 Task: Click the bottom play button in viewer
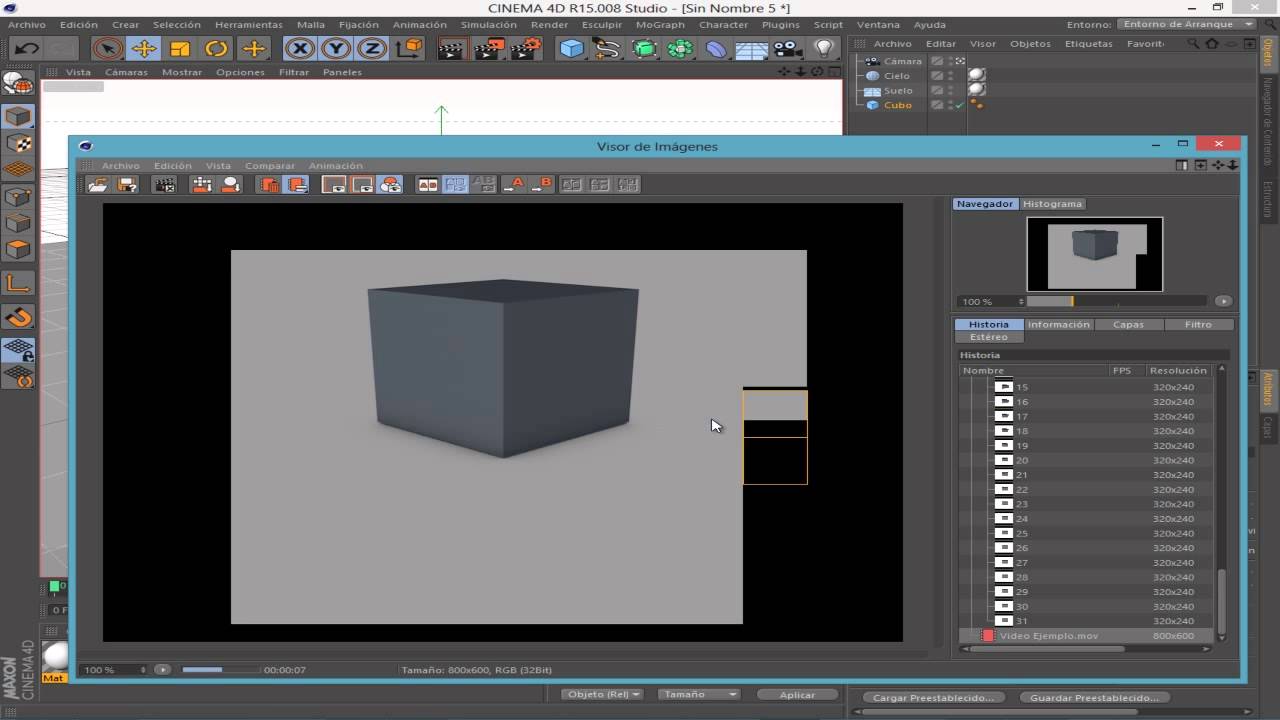[x=163, y=670]
